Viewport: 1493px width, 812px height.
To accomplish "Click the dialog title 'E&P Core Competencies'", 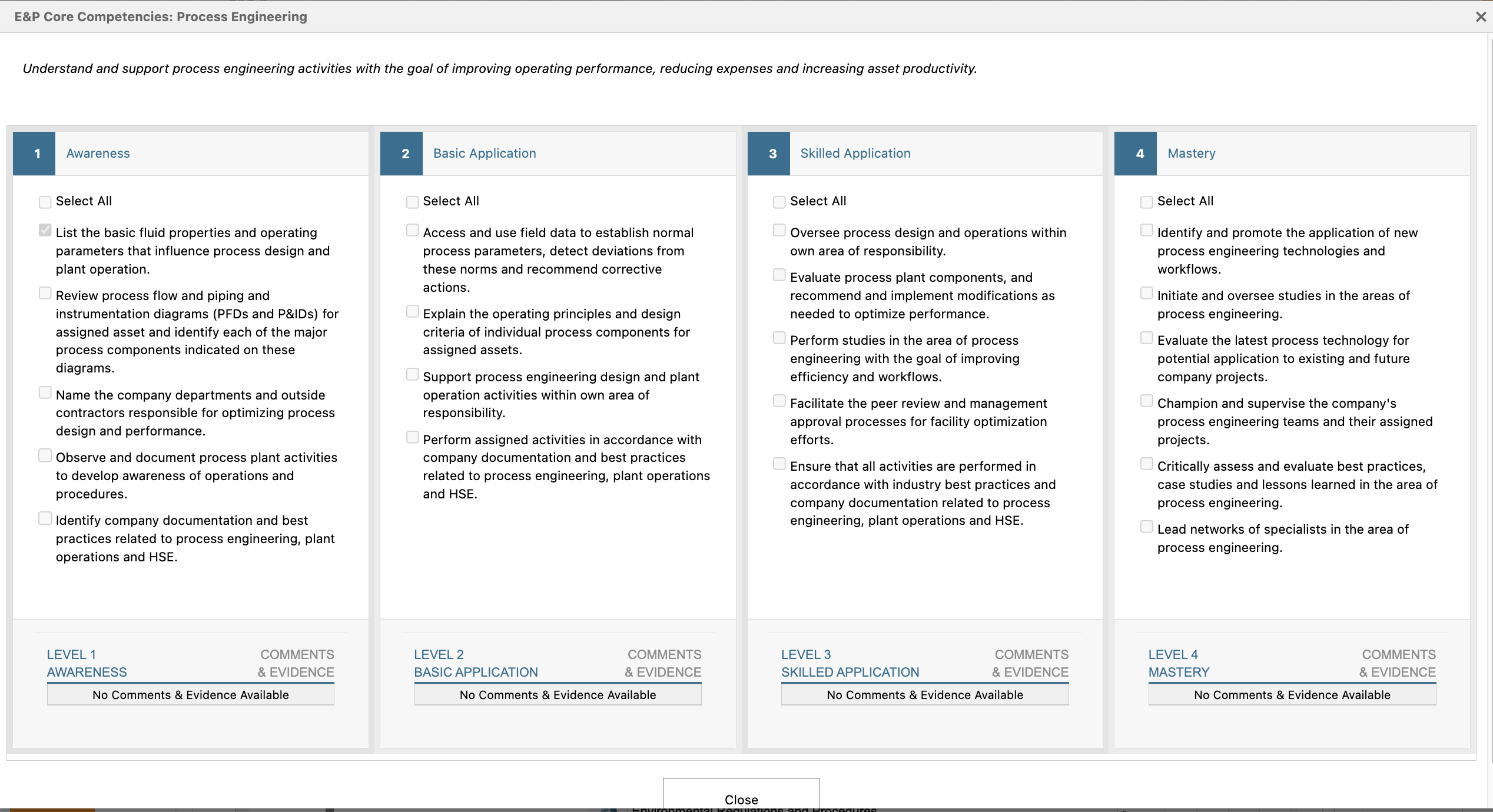I will (x=161, y=16).
